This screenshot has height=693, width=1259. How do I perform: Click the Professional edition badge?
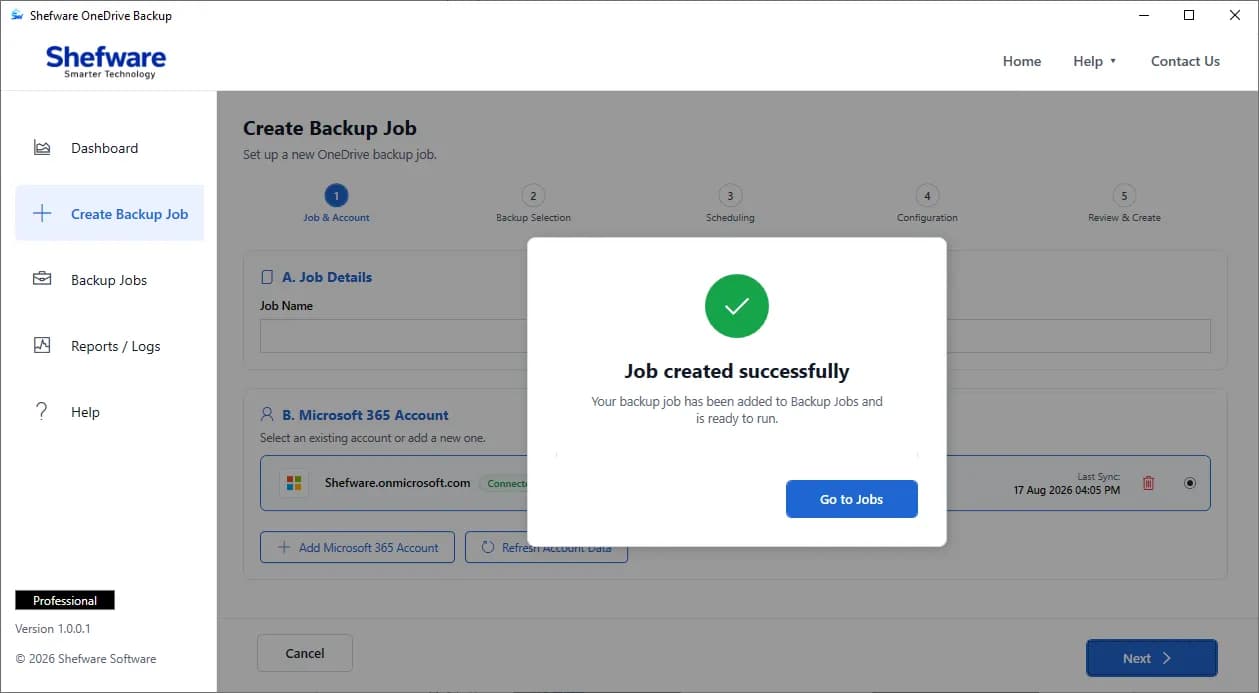point(65,600)
